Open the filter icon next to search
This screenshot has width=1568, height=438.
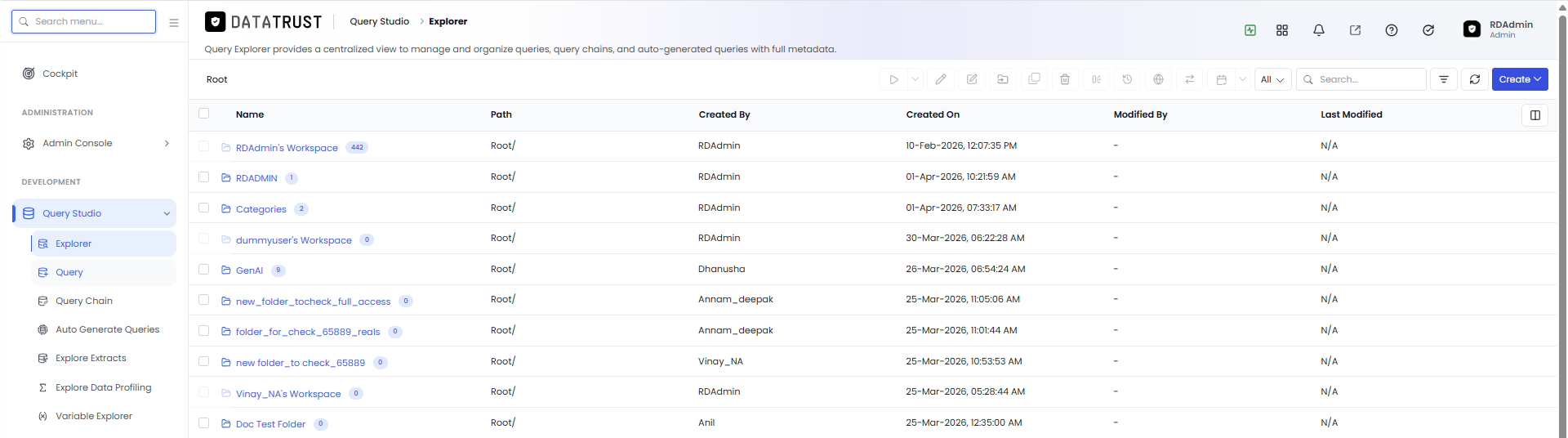click(1444, 79)
